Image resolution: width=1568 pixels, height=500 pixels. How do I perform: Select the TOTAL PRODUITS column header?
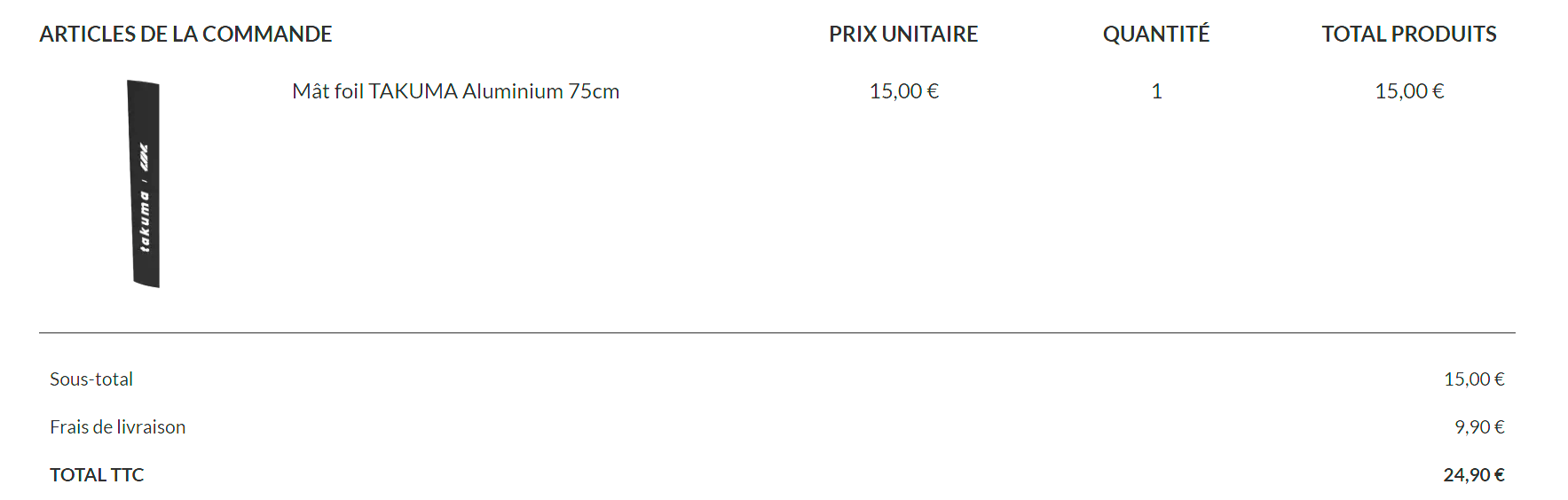[x=1408, y=34]
